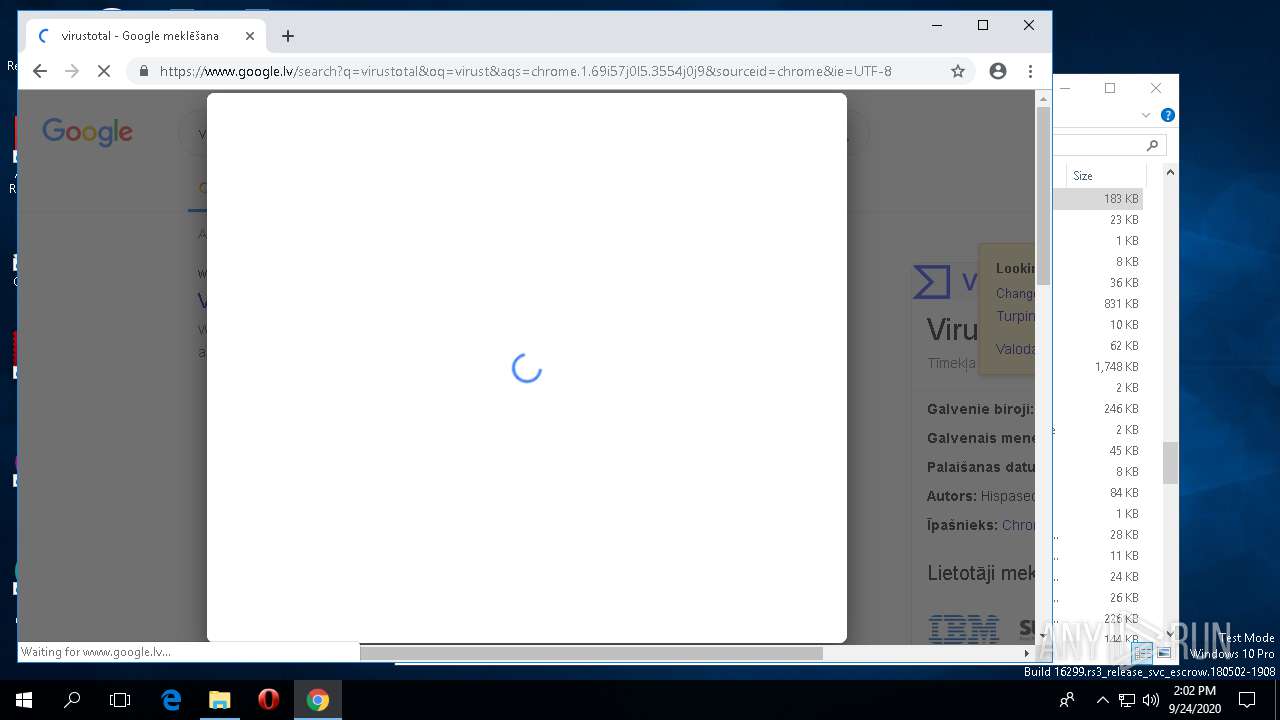Screen dimensions: 1280x720
Task: Click the File Explorer search box
Action: [1109, 146]
